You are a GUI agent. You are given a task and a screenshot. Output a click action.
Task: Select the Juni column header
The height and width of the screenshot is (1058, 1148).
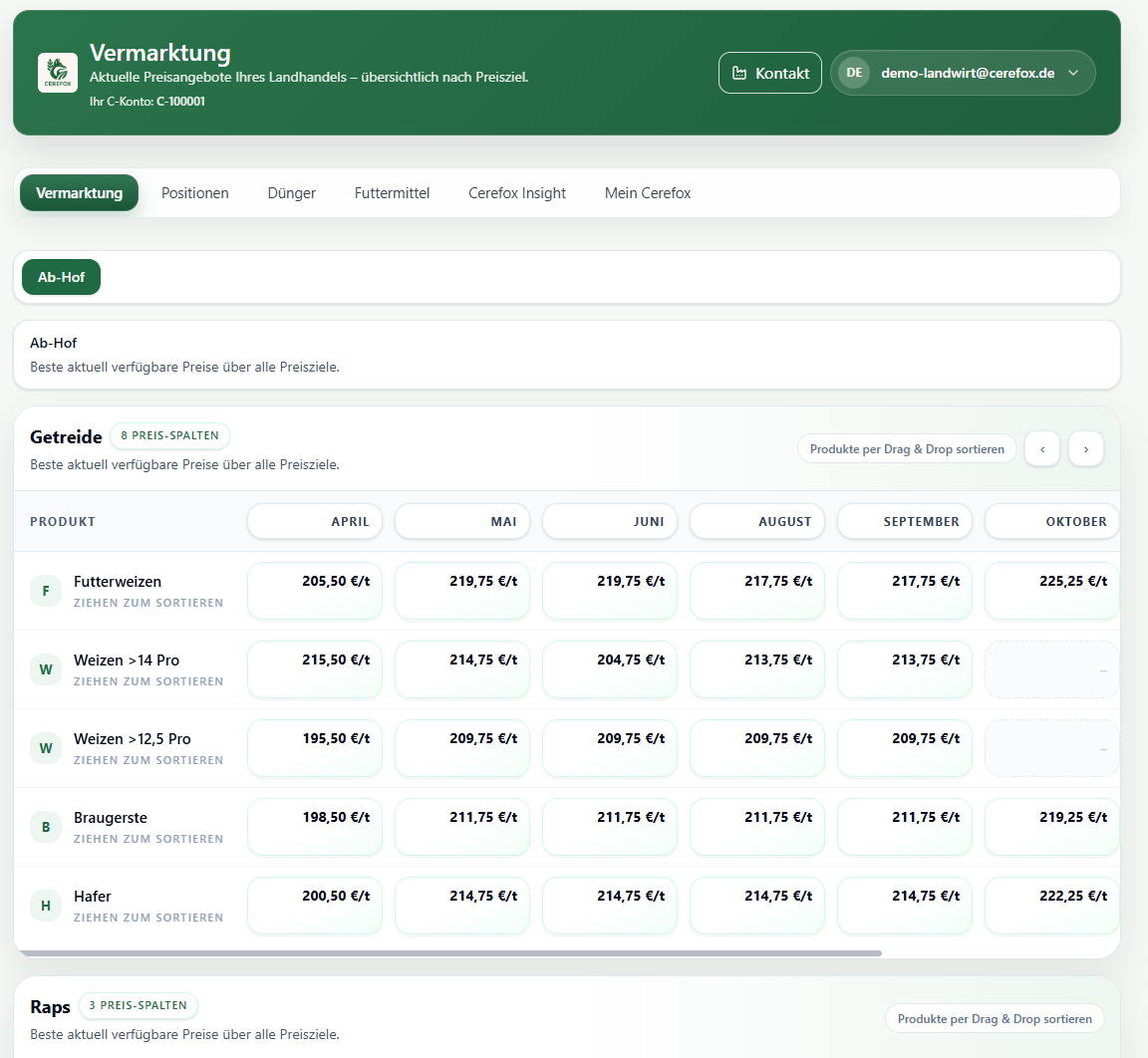pyautogui.click(x=610, y=522)
